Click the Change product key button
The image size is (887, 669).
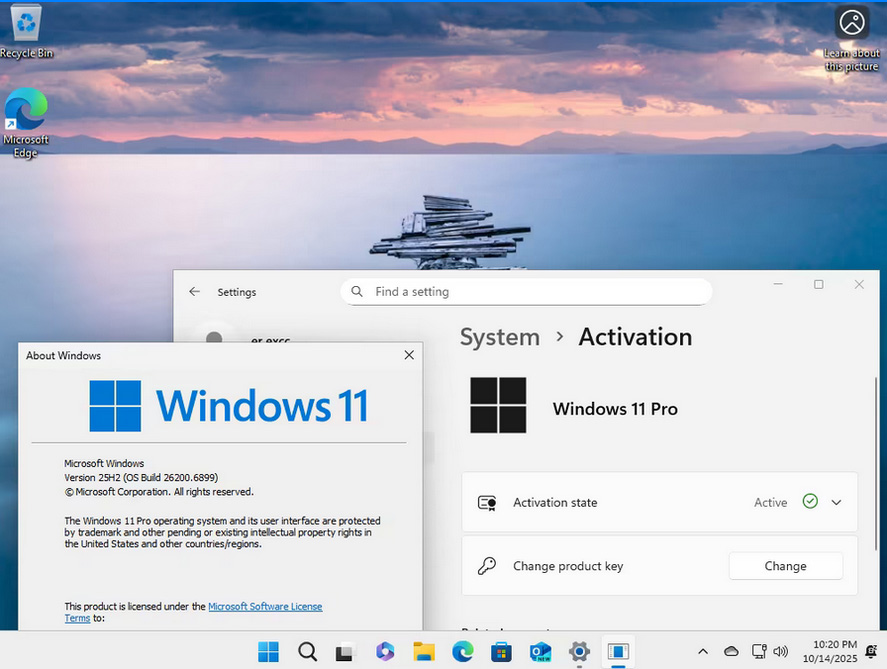(785, 566)
